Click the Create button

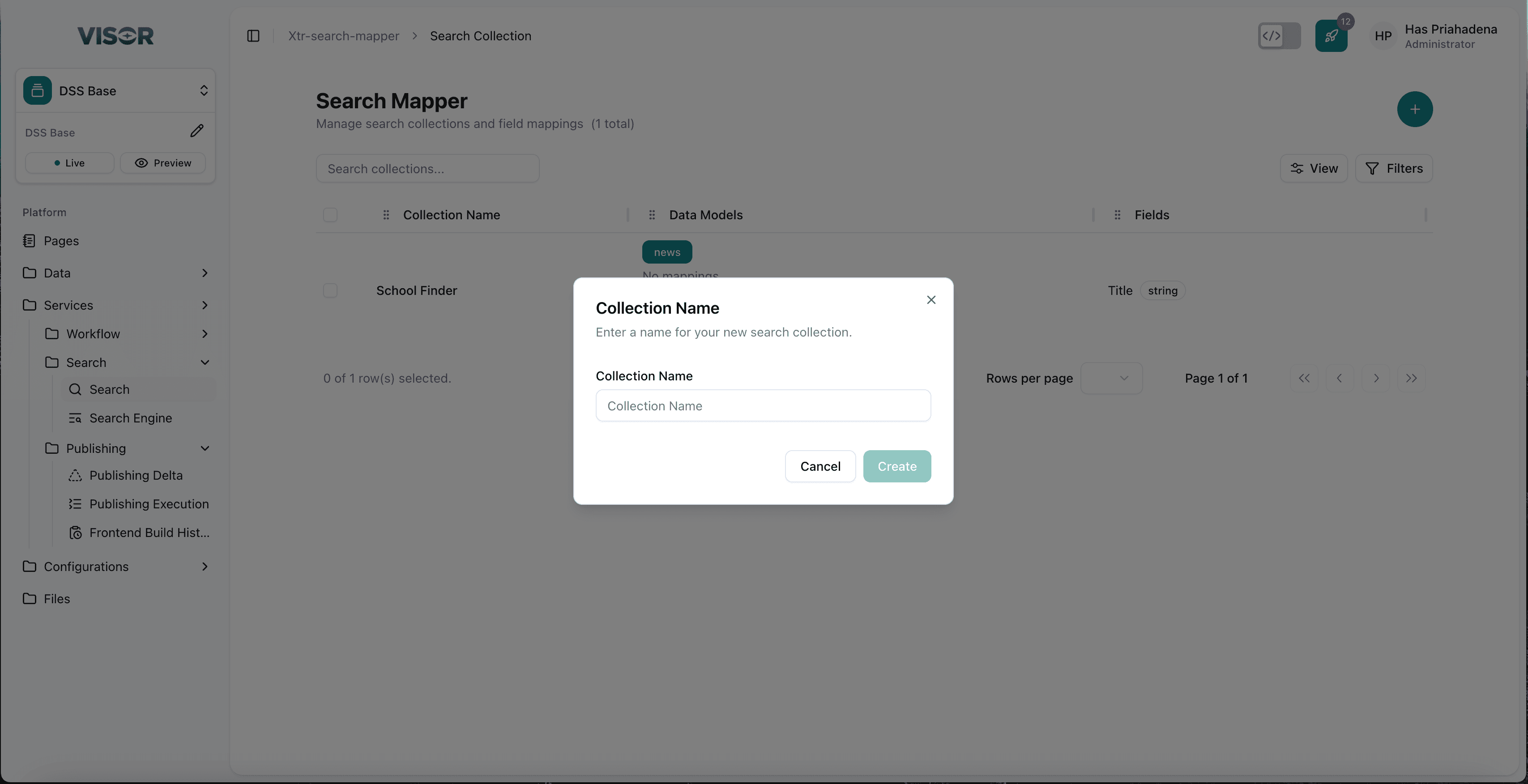point(897,466)
